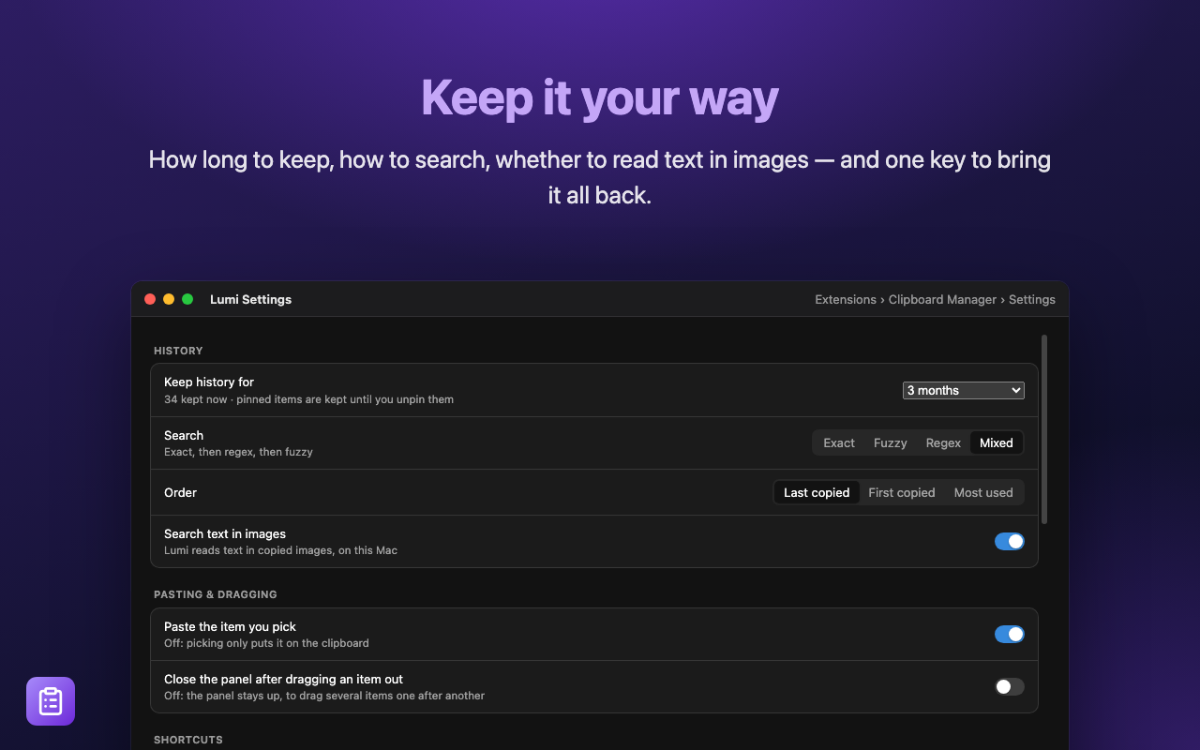The width and height of the screenshot is (1200, 750).
Task: Click the settings pane vertical scrollbar
Action: [1045, 429]
